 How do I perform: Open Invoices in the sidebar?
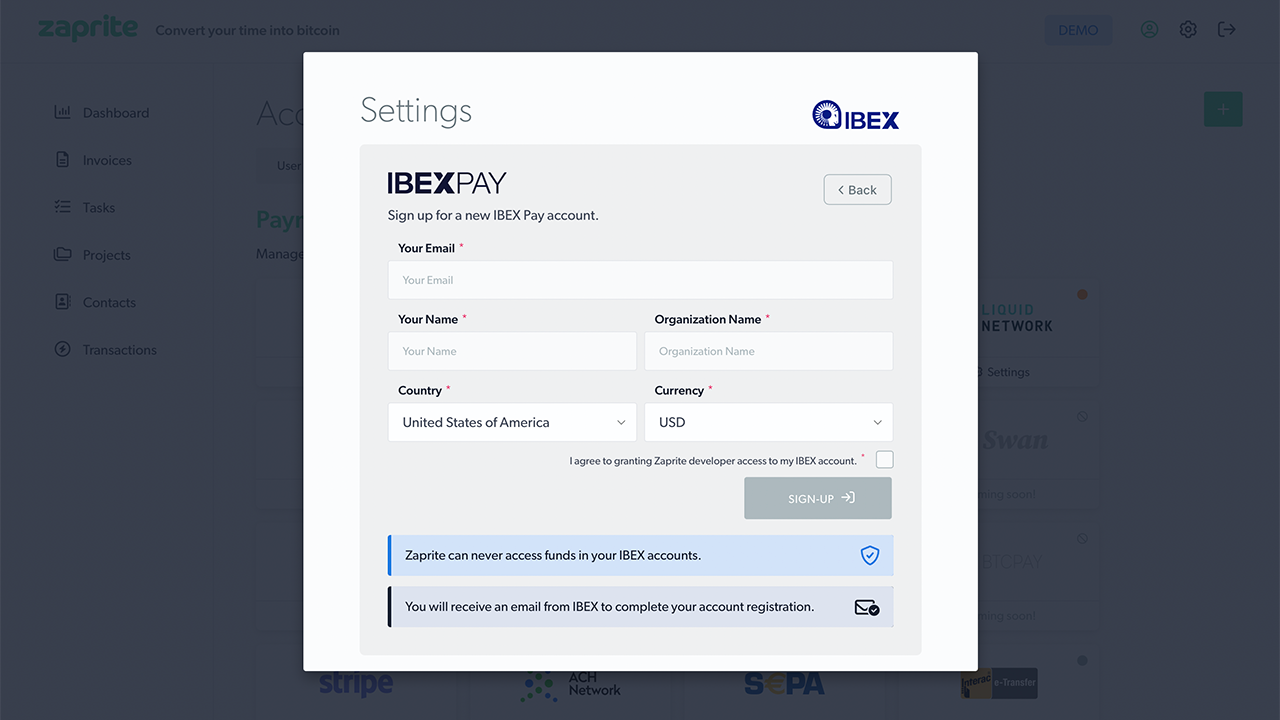tap(107, 160)
